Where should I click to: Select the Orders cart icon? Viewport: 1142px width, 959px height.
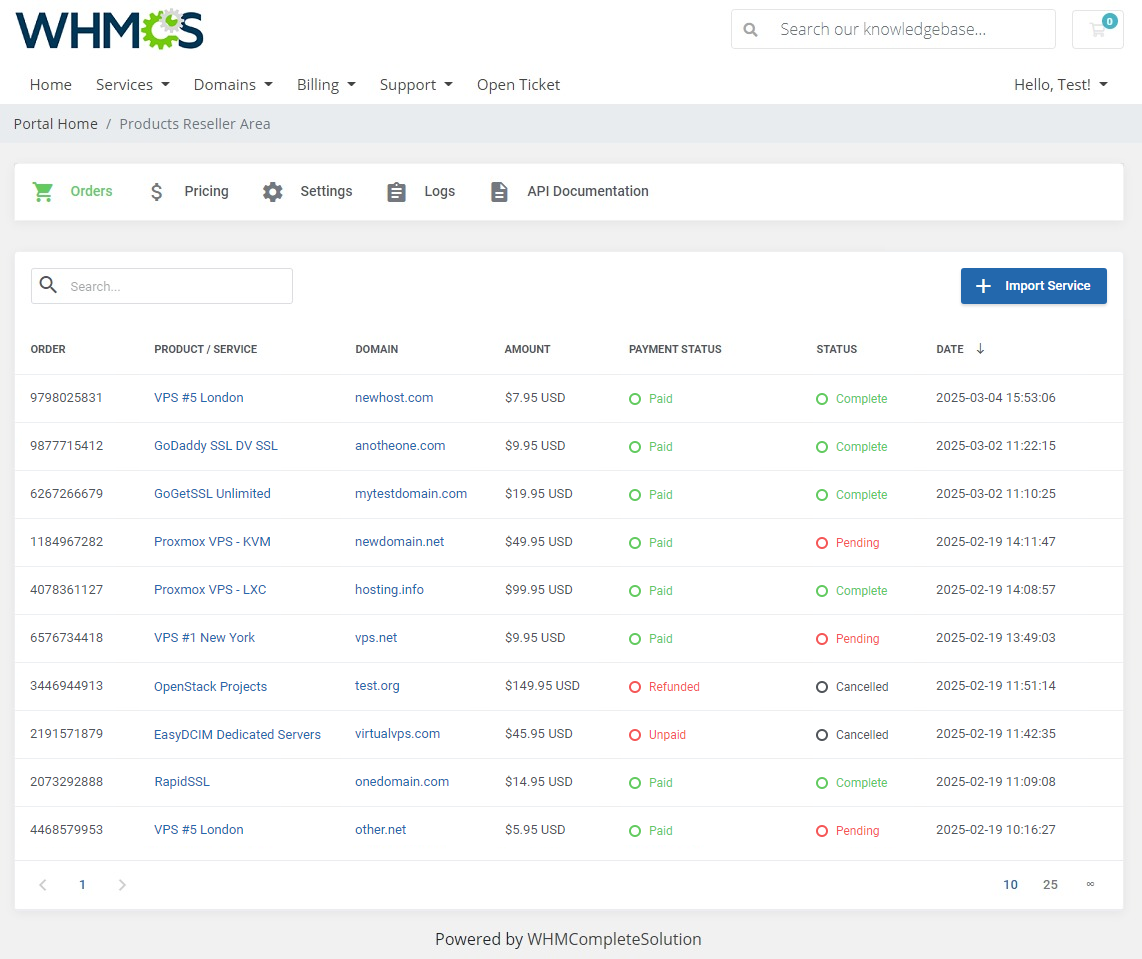coord(42,191)
